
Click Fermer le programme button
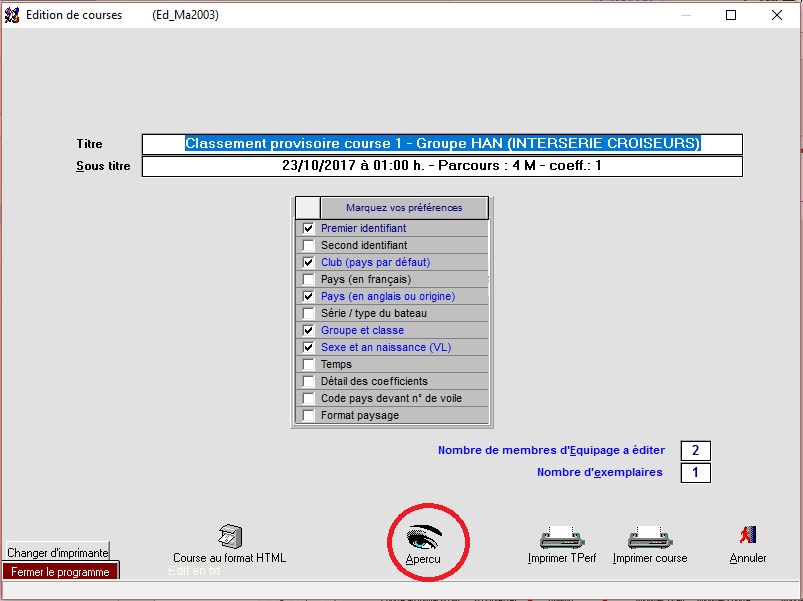click(x=60, y=572)
